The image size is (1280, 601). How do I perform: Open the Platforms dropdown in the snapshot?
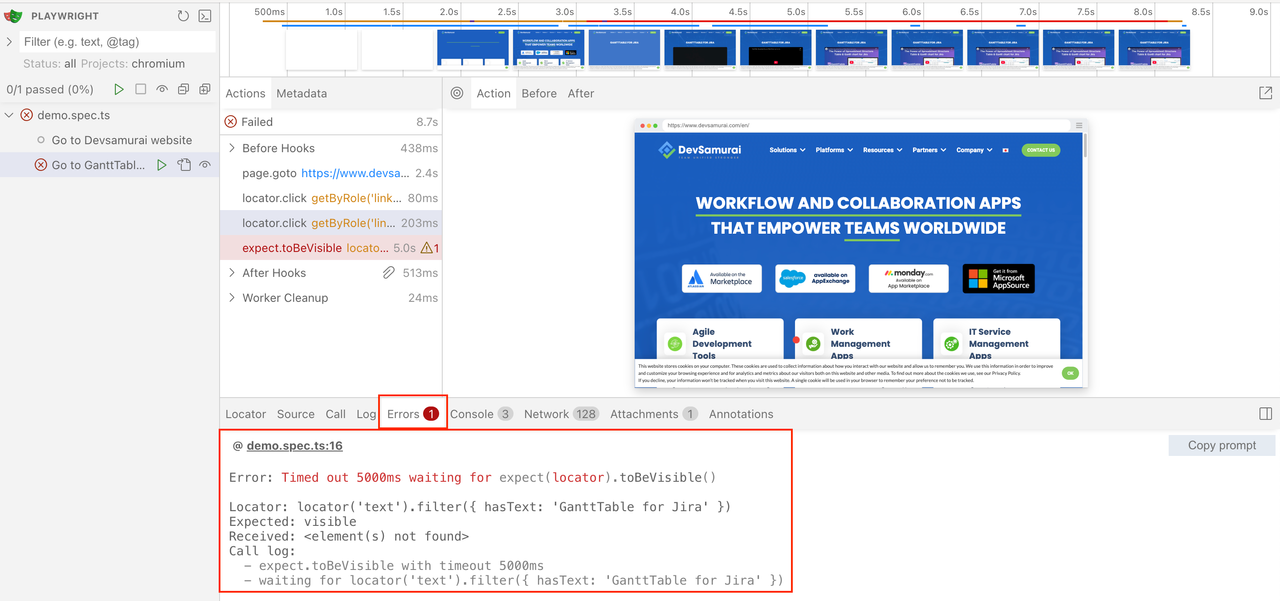[834, 150]
